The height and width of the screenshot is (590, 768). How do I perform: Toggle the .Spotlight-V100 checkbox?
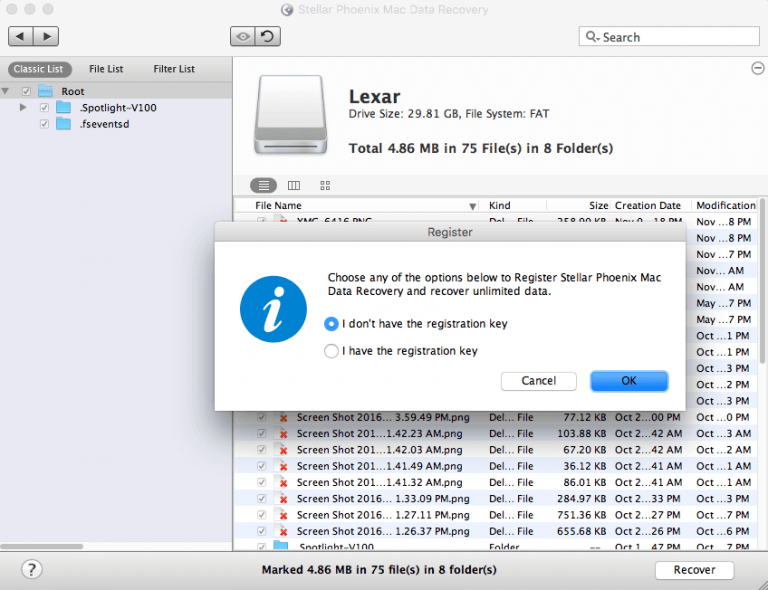coord(44,107)
